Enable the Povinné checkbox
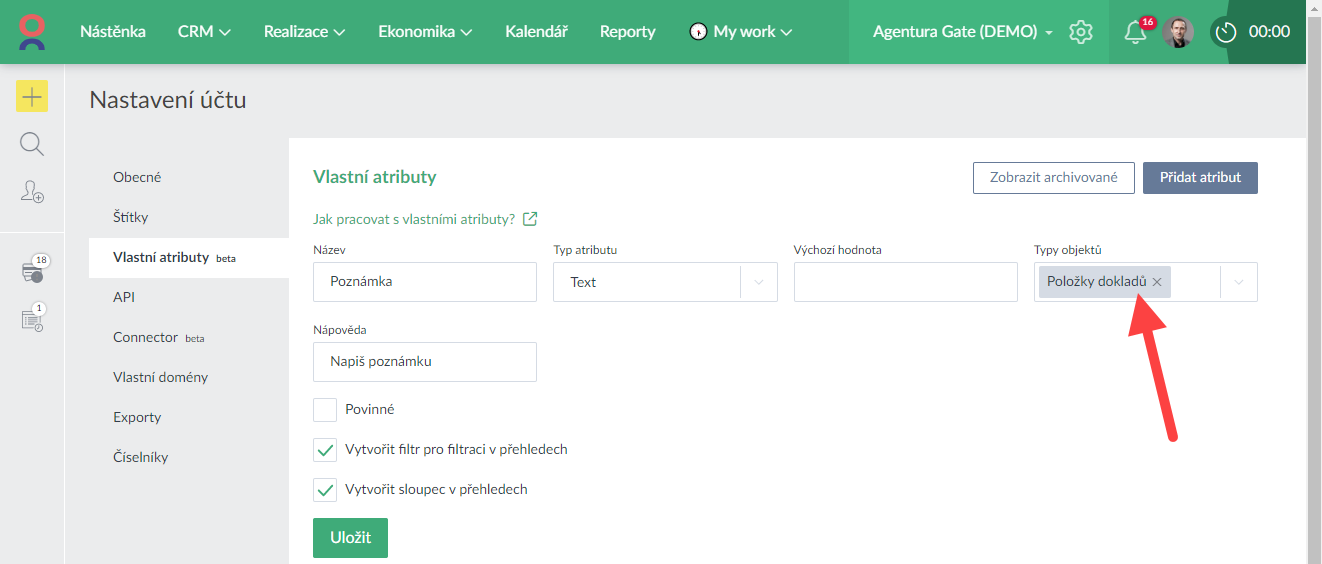The image size is (1322, 564). click(325, 410)
